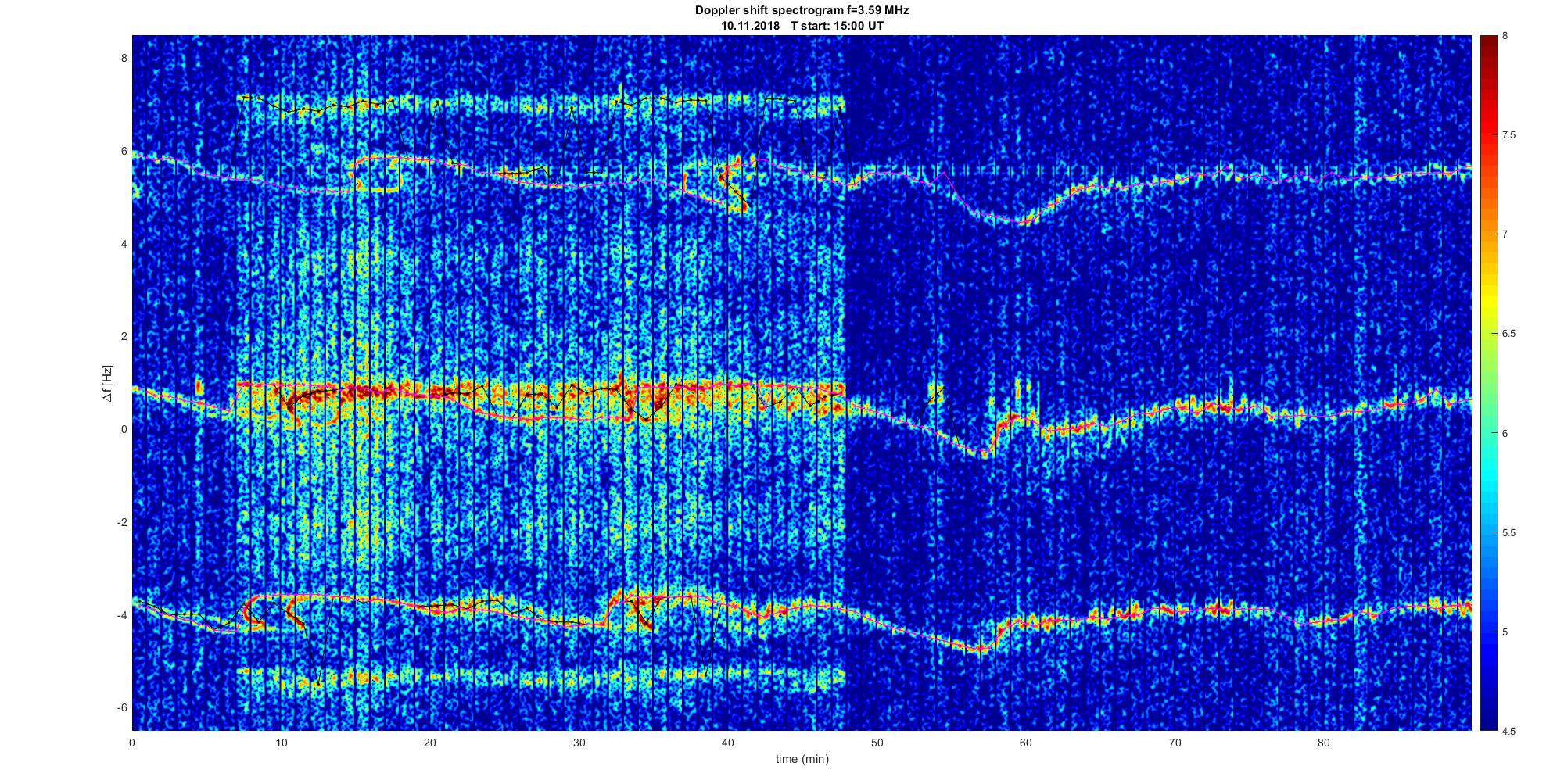The width and height of the screenshot is (1564, 784).
Task: Click the colorbar tick label "5.5"
Action: pos(1509,533)
